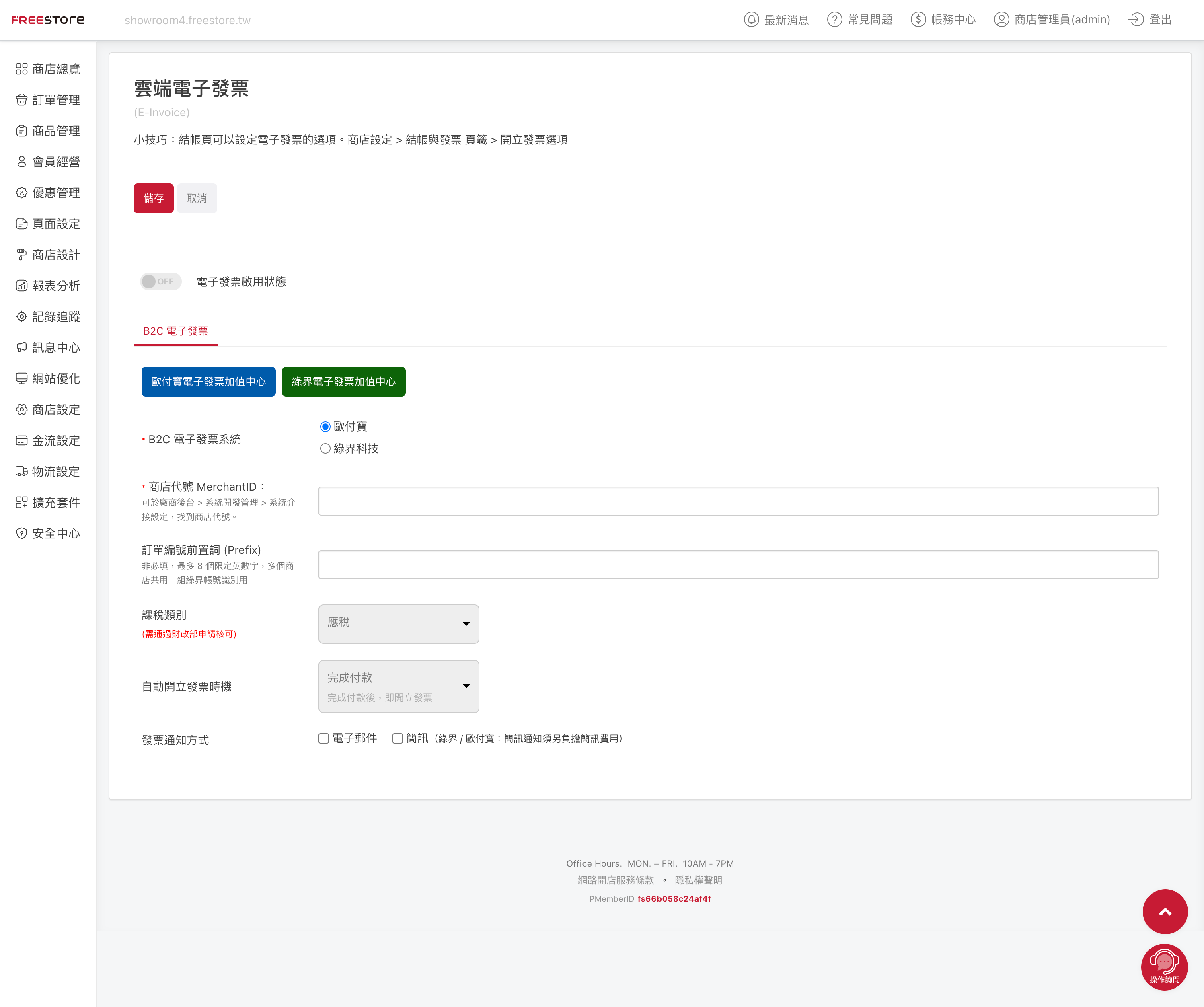This screenshot has width=1204, height=1007.
Task: Click the 常見問題 question mark icon
Action: click(x=835, y=19)
